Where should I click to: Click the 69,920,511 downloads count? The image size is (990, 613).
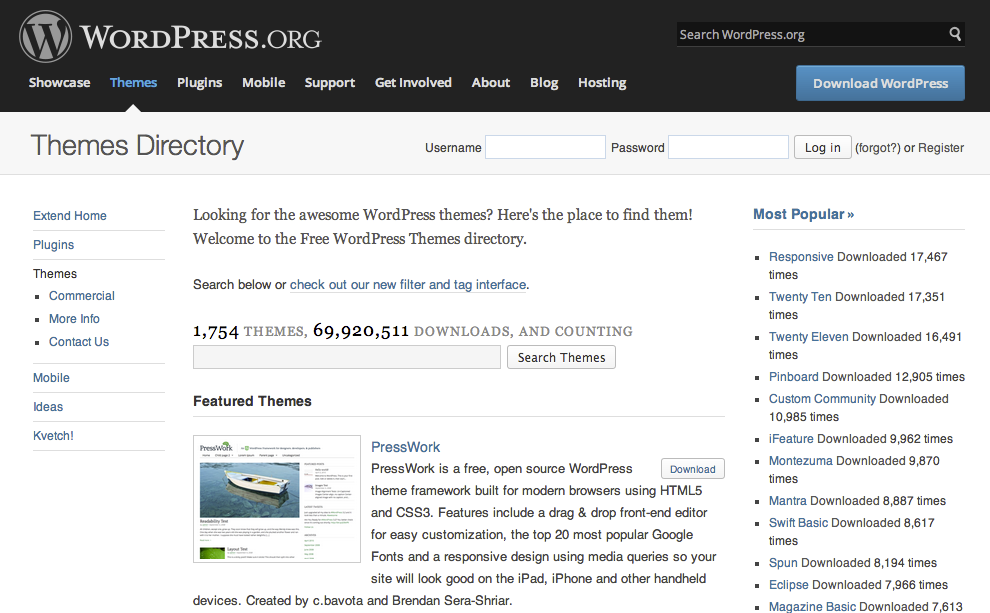click(361, 331)
